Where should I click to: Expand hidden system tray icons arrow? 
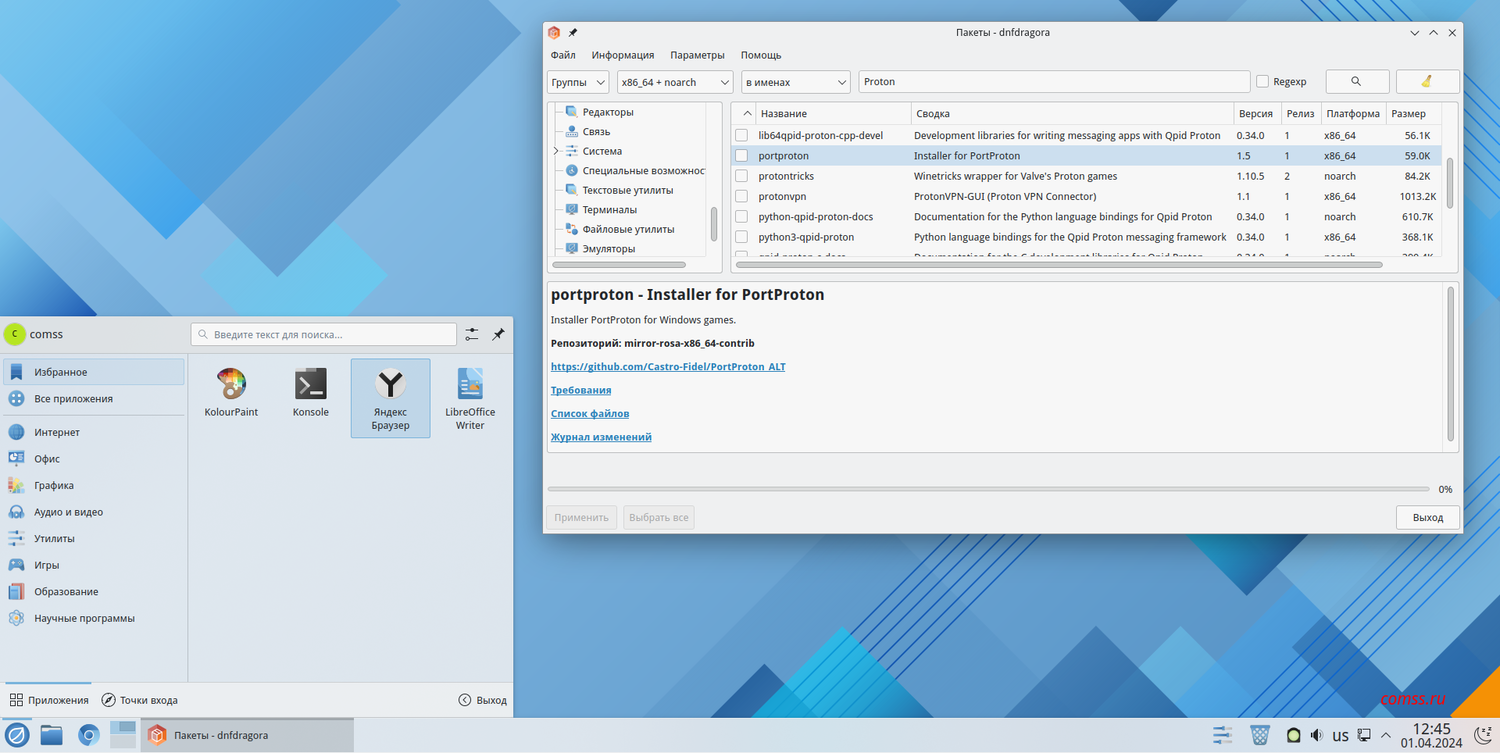(1386, 735)
